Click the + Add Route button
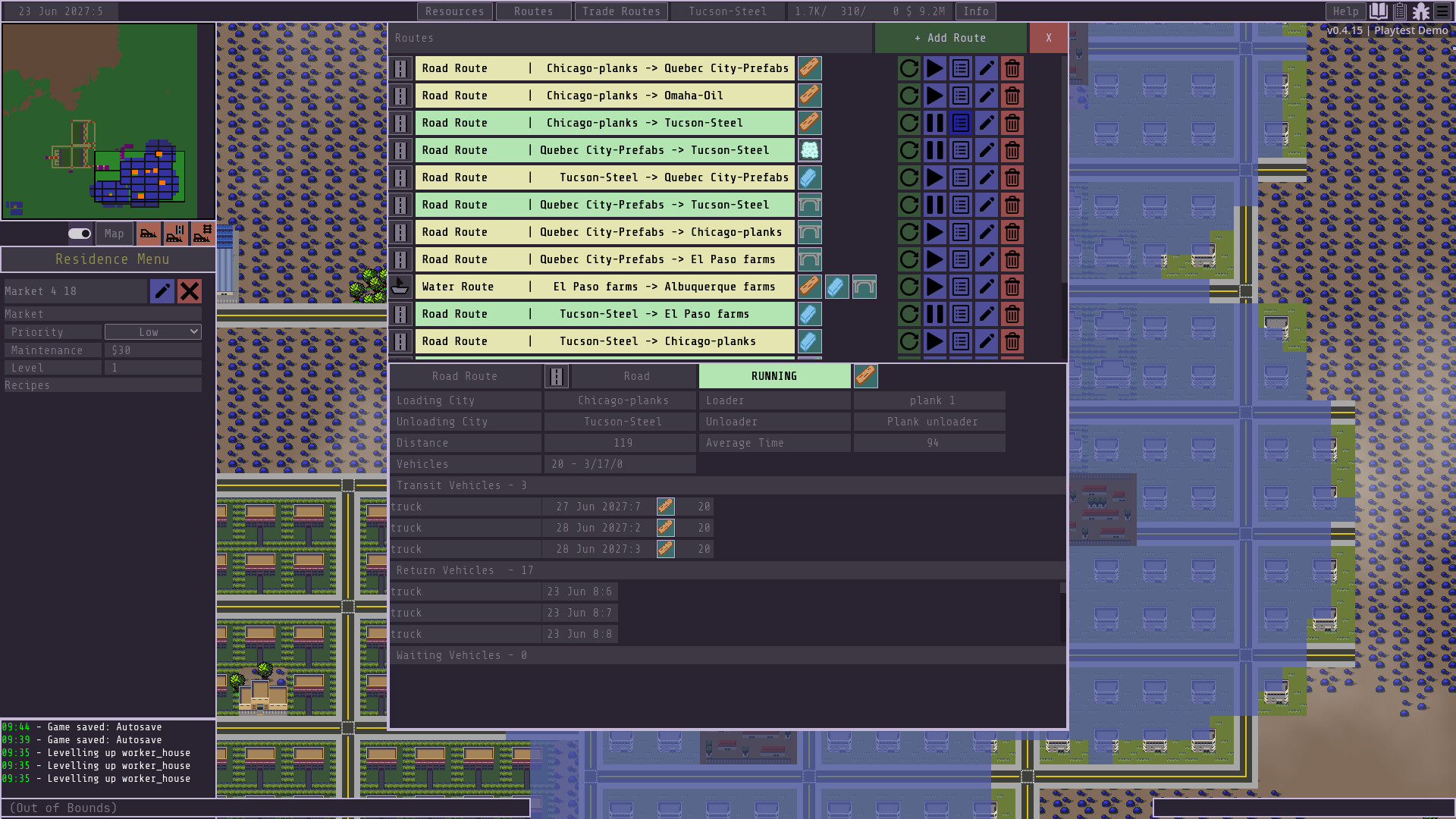The height and width of the screenshot is (819, 1456). click(951, 37)
